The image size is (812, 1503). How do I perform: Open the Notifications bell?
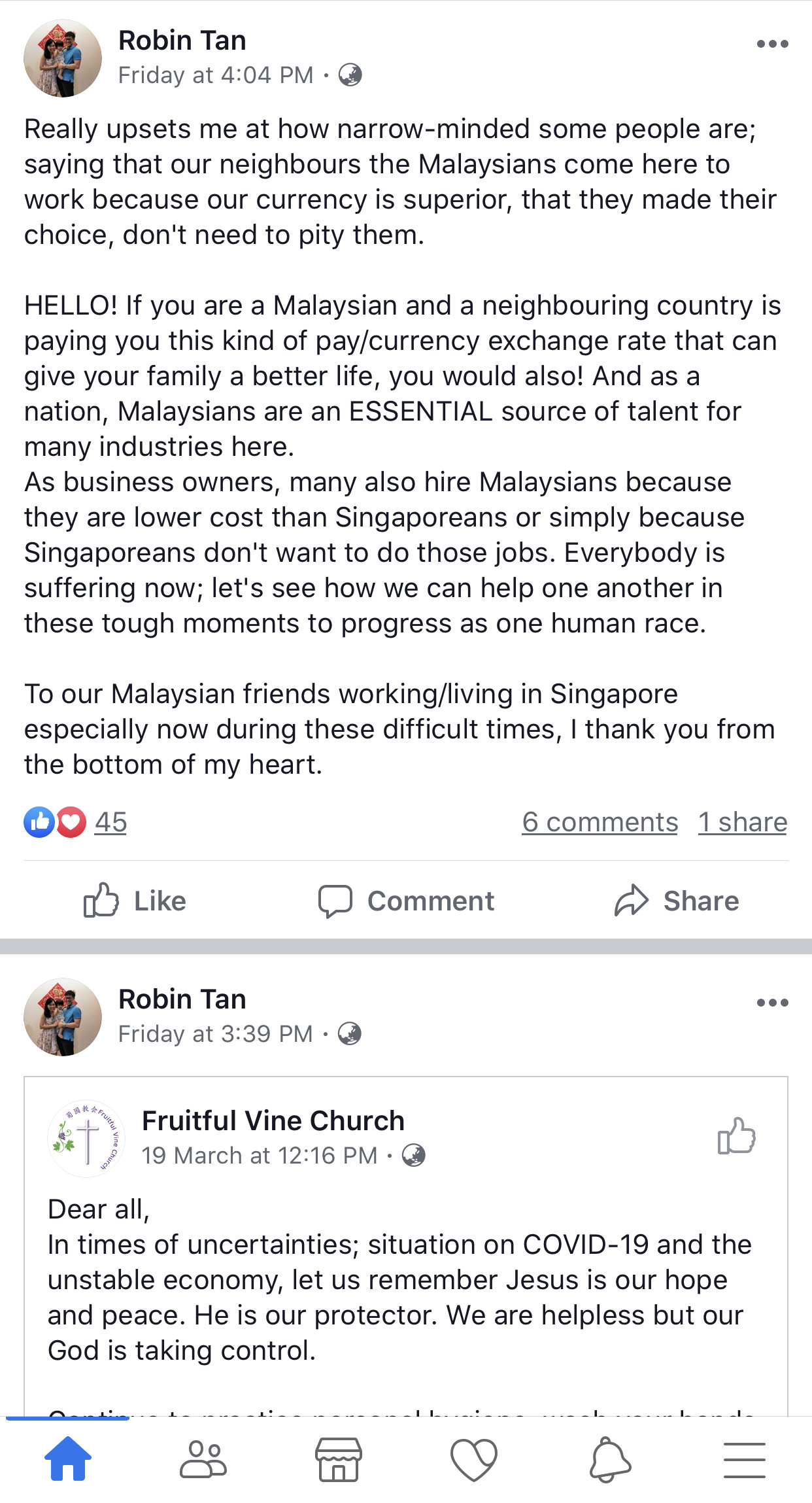(x=609, y=1459)
